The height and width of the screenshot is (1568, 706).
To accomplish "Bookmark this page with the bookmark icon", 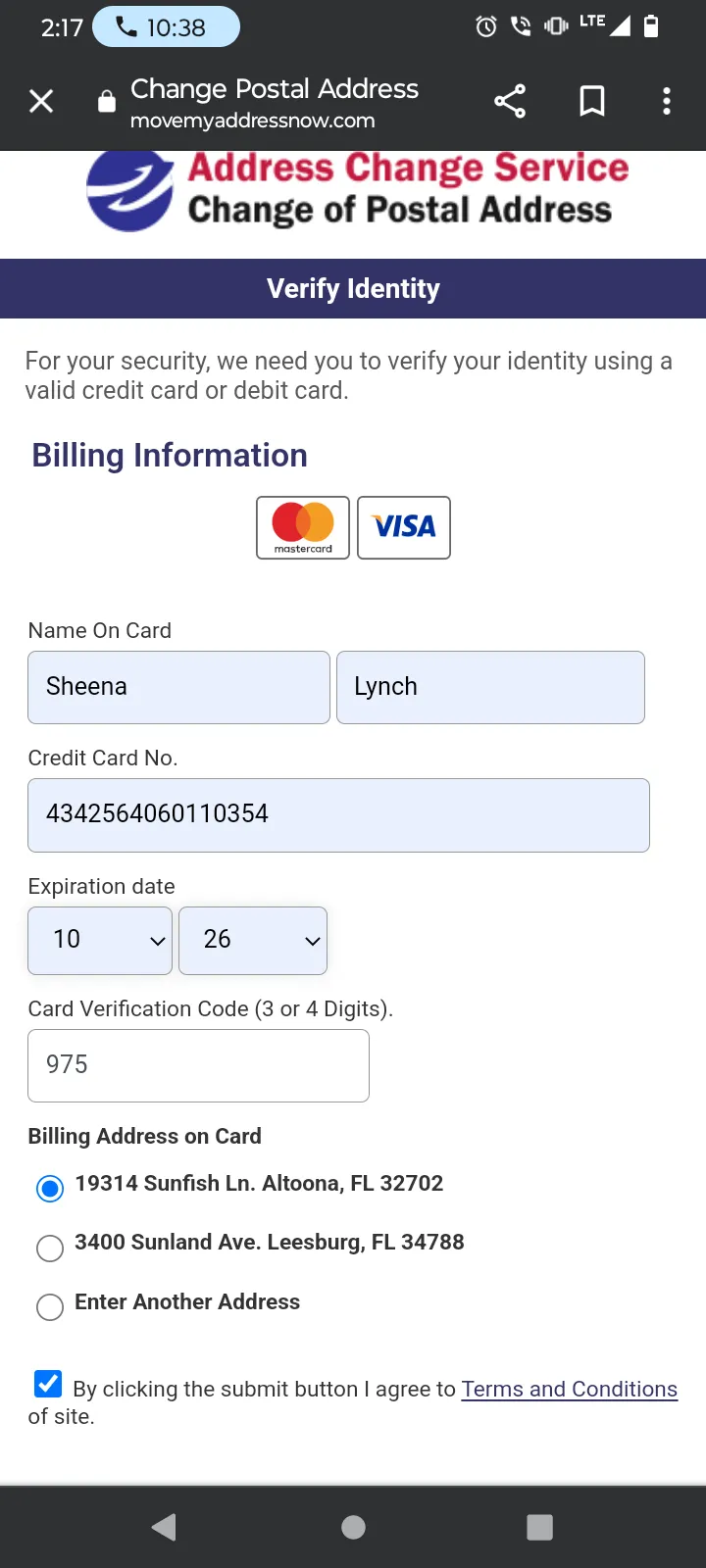I will coord(592,101).
